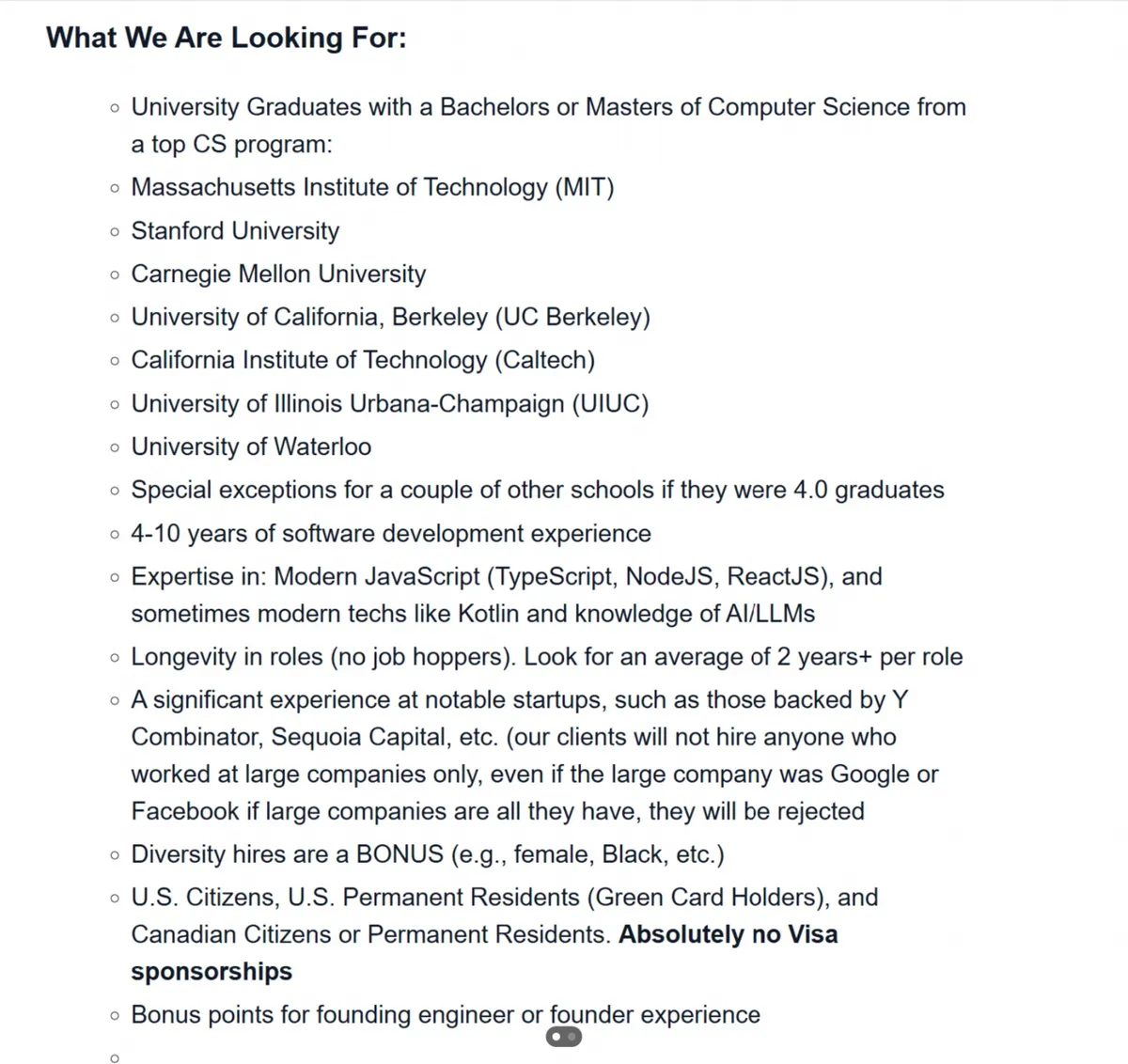The width and height of the screenshot is (1128, 1064).
Task: Click the 'A significant experience at notable startups' line
Action: (519, 699)
